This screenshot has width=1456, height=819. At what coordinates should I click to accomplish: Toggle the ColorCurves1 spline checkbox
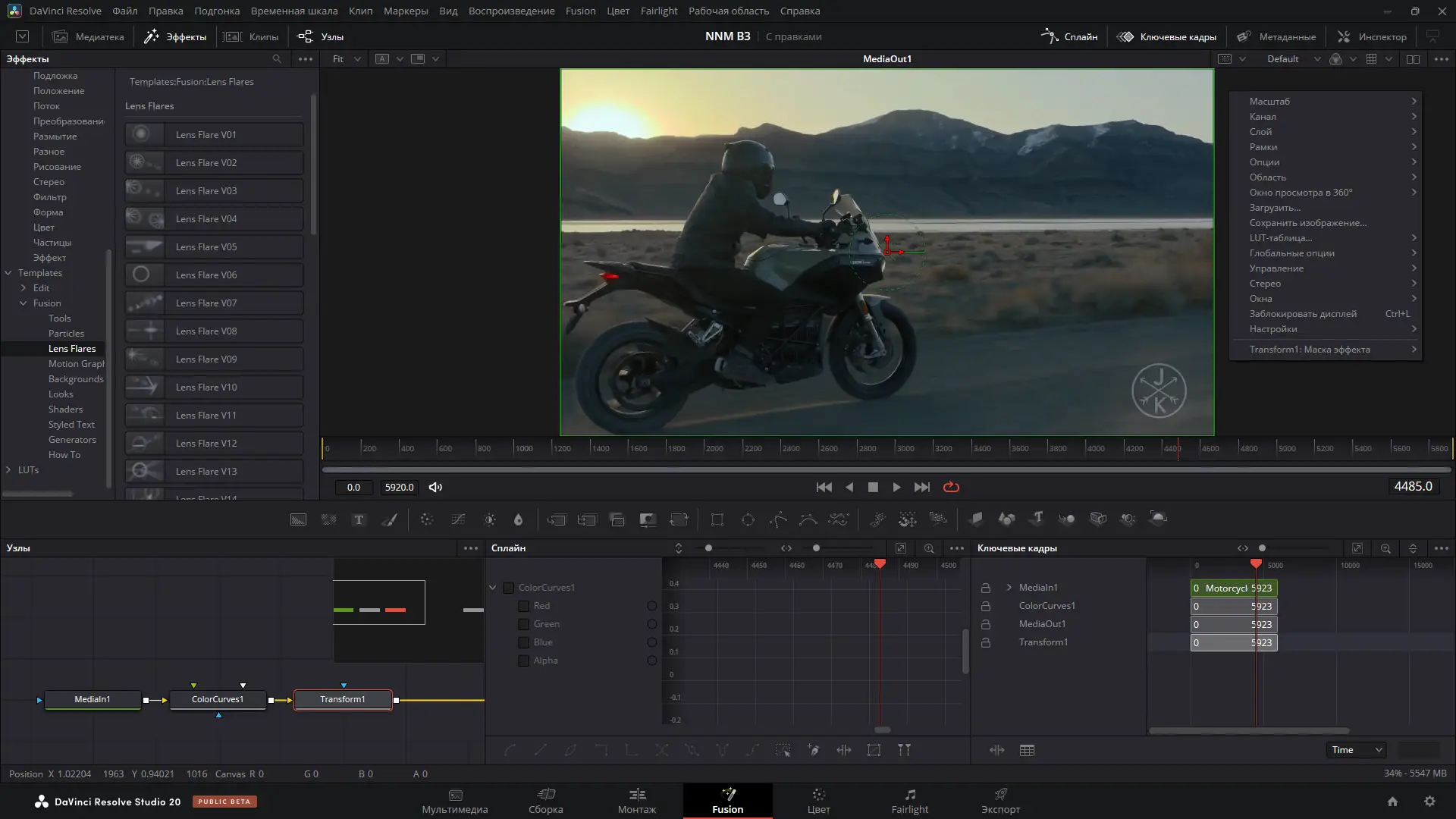[509, 588]
